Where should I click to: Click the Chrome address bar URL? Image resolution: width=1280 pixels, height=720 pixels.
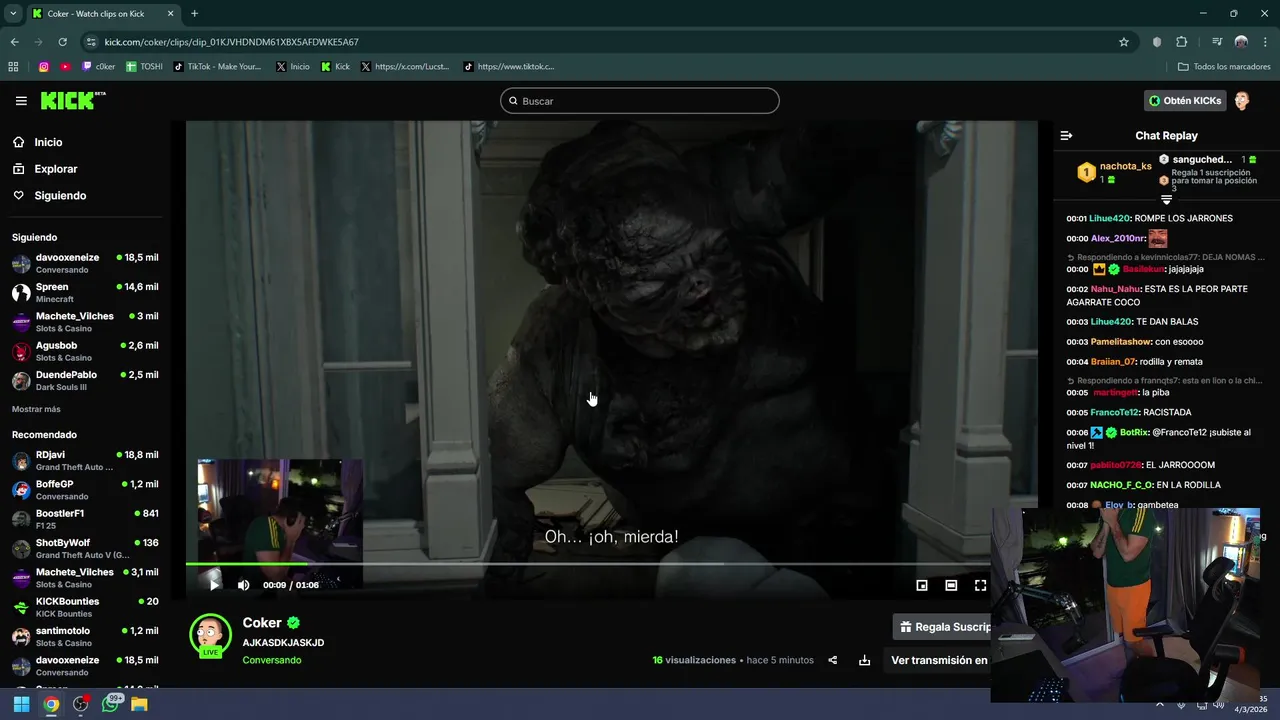pyautogui.click(x=232, y=42)
